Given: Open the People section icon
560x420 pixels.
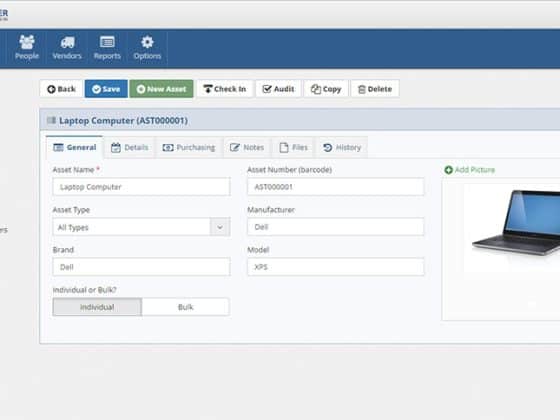Looking at the screenshot, I should coord(27,48).
